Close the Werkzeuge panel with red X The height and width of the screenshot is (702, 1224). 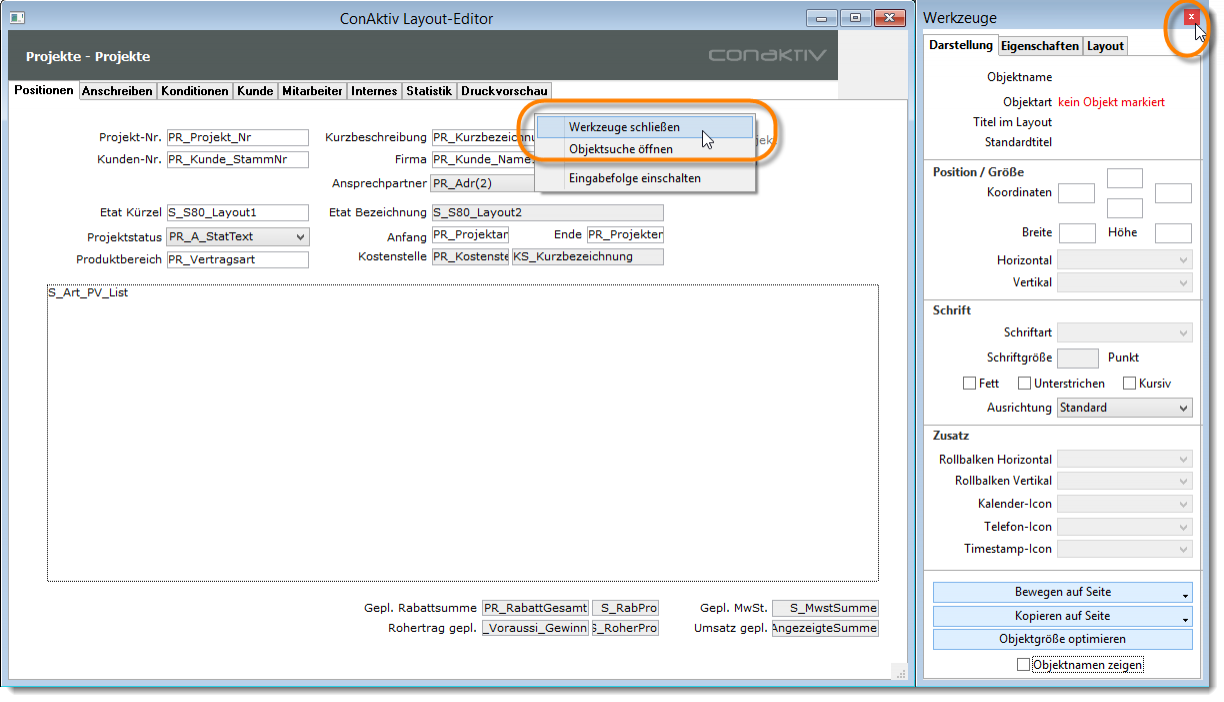pyautogui.click(x=1191, y=17)
